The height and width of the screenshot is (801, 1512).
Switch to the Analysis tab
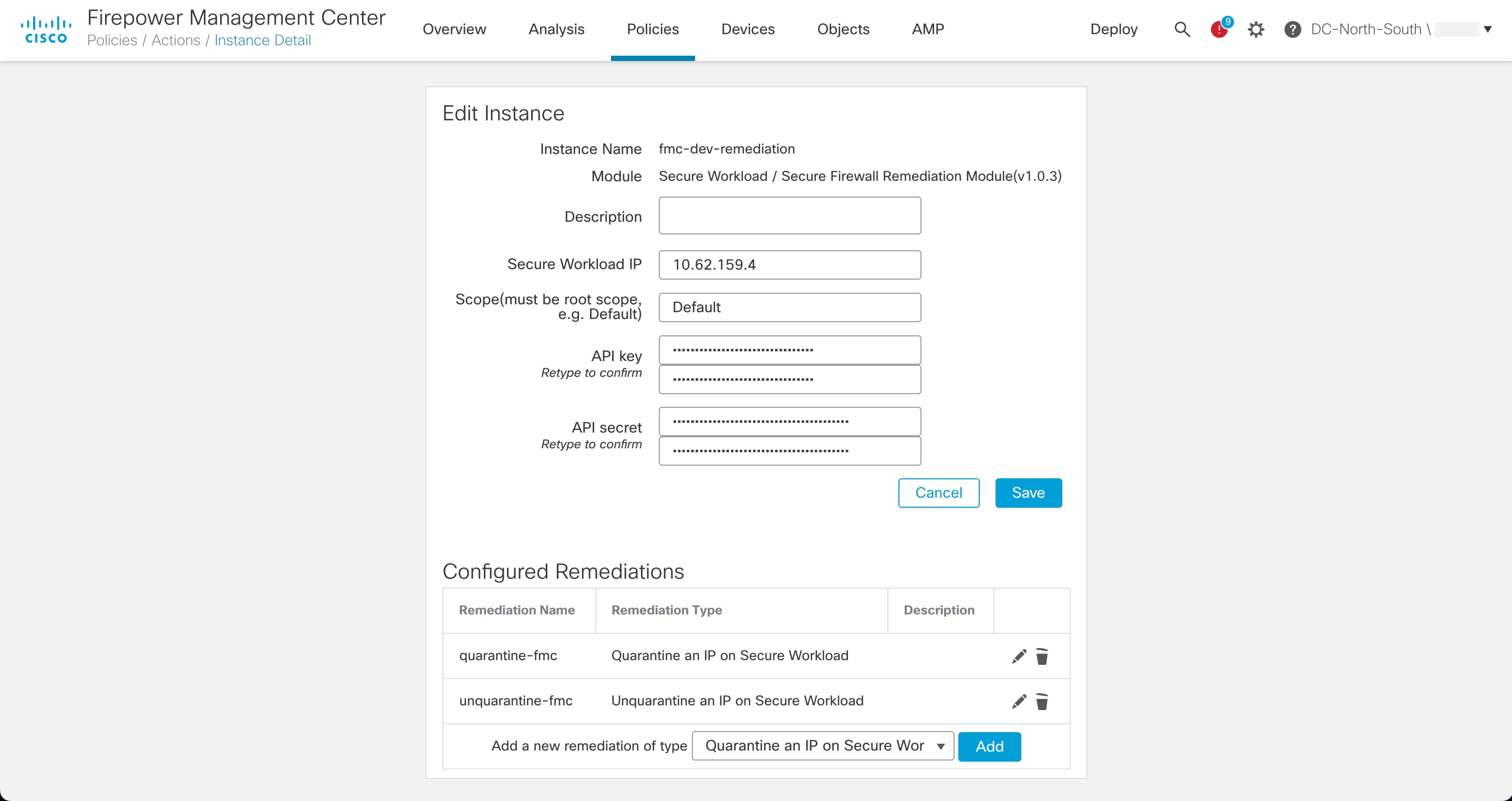pos(556,29)
